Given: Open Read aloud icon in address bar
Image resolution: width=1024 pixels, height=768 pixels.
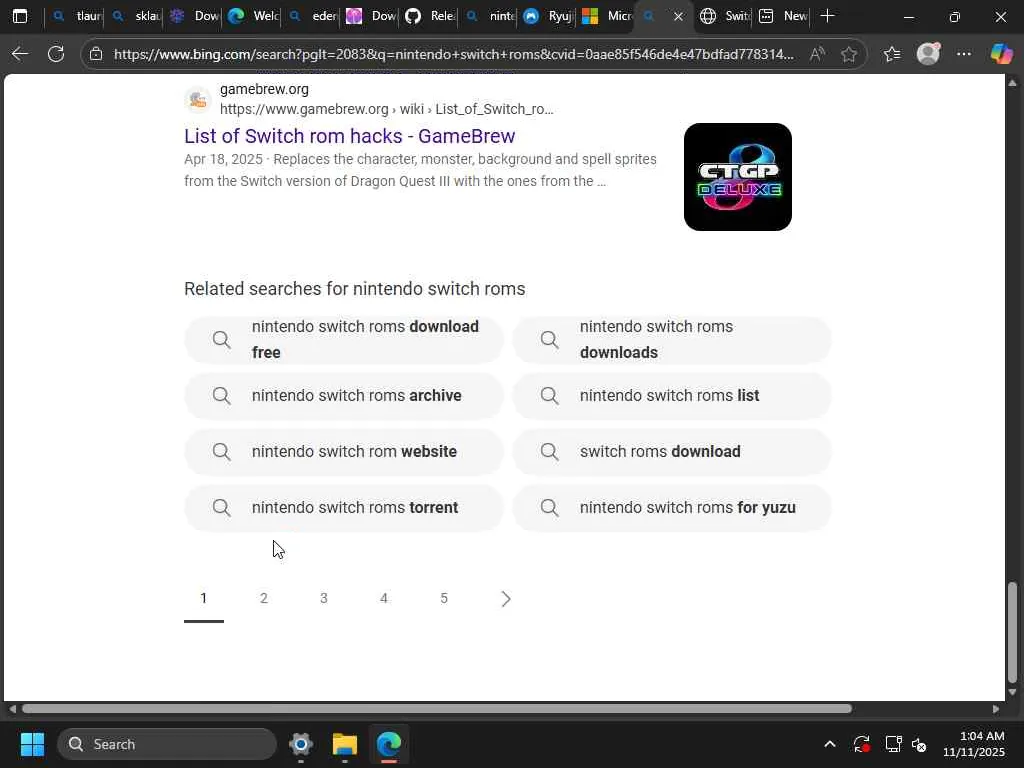Looking at the screenshot, I should click(x=816, y=54).
